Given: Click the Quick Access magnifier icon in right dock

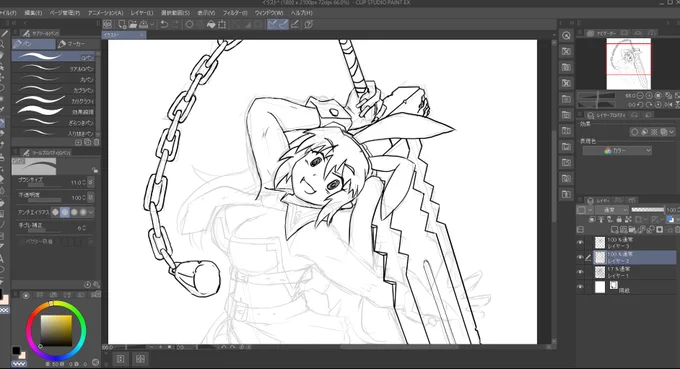Looking at the screenshot, I should pyautogui.click(x=566, y=36).
